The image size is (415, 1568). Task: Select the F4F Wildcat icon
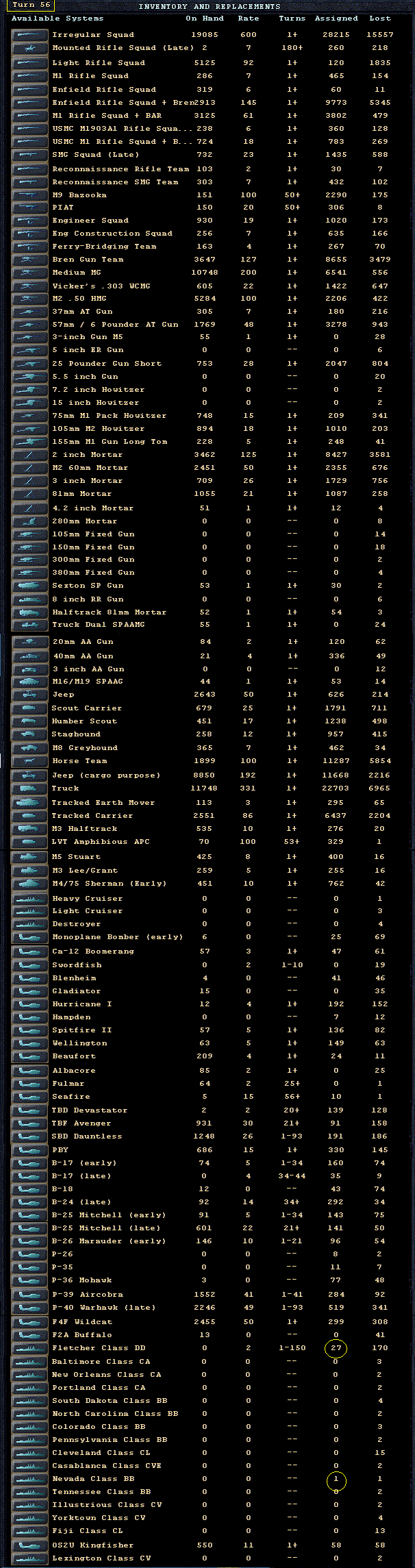30,1322
